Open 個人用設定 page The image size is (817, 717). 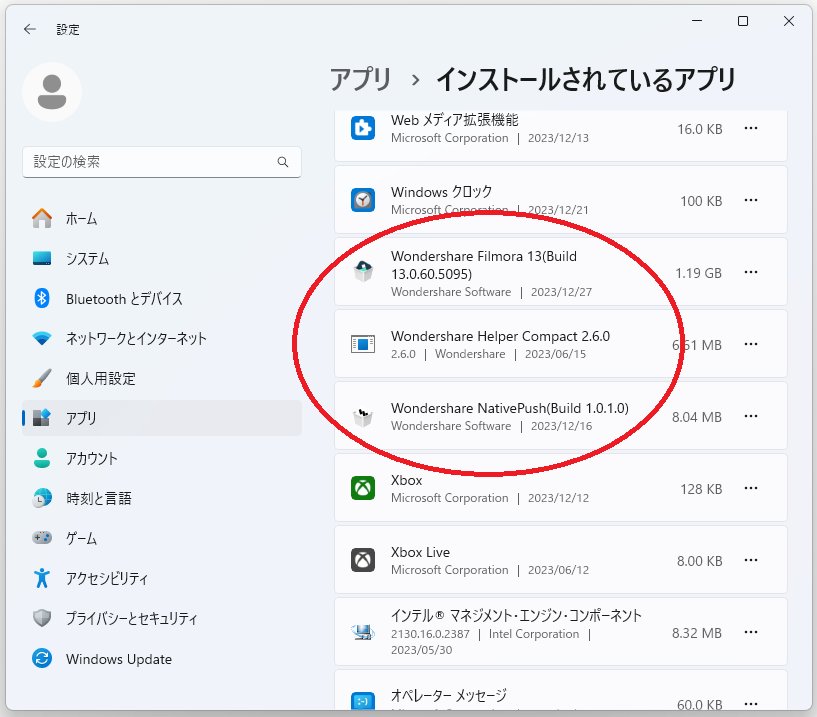(x=162, y=379)
